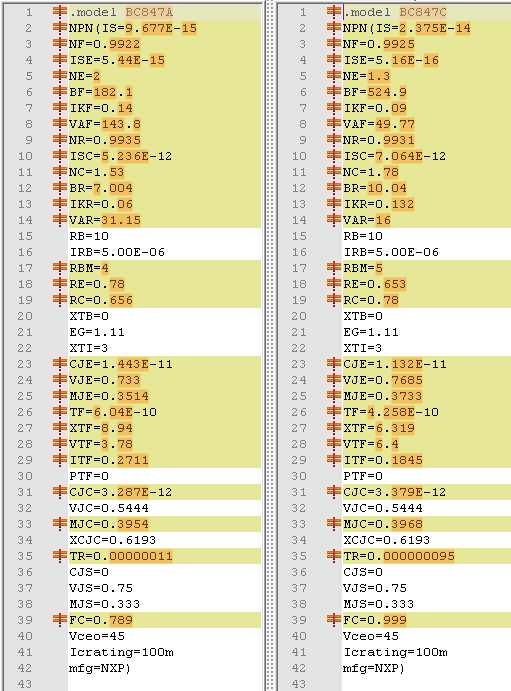Click change marker next to BR=7.004
The width and height of the screenshot is (511, 691).
60,188
